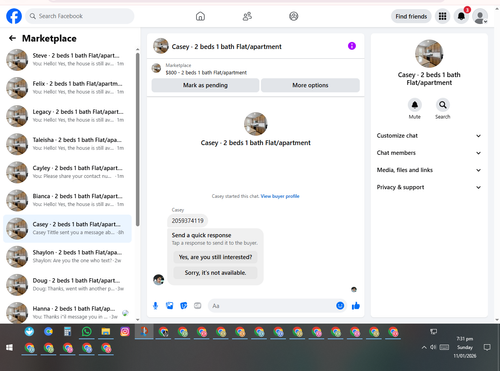Open Steve's apartment conversation

point(67,60)
